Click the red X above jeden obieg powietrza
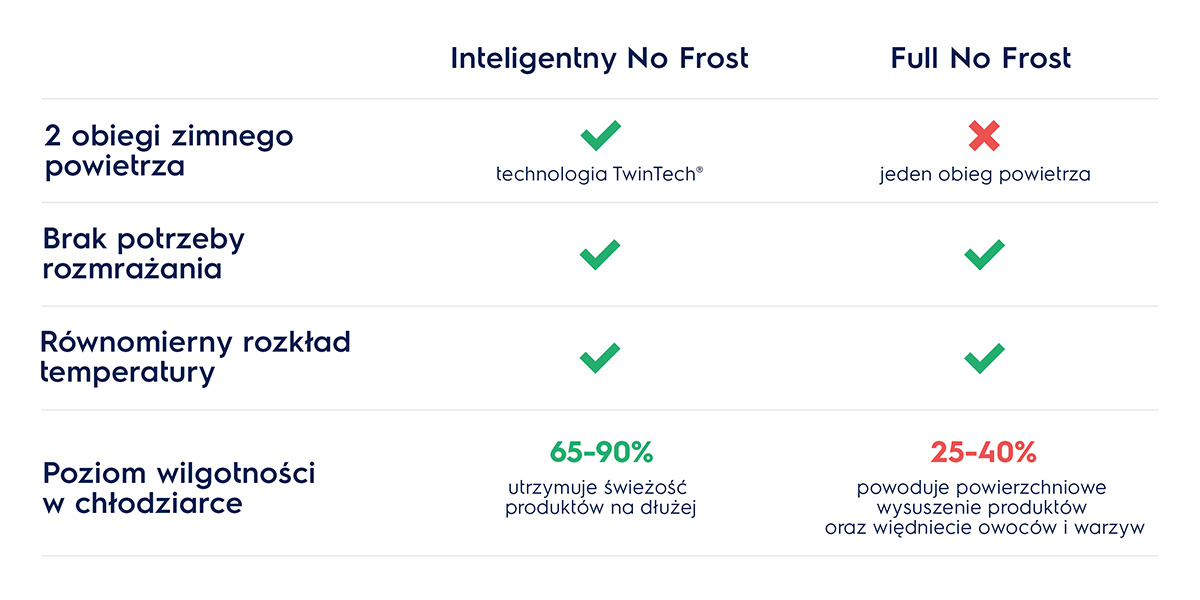1200x600 pixels. [x=984, y=136]
